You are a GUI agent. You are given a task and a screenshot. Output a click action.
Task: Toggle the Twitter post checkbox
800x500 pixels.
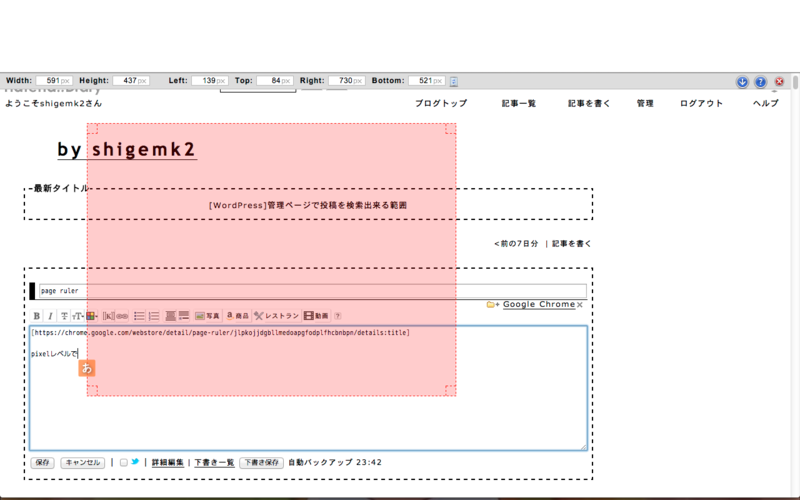[x=123, y=463]
